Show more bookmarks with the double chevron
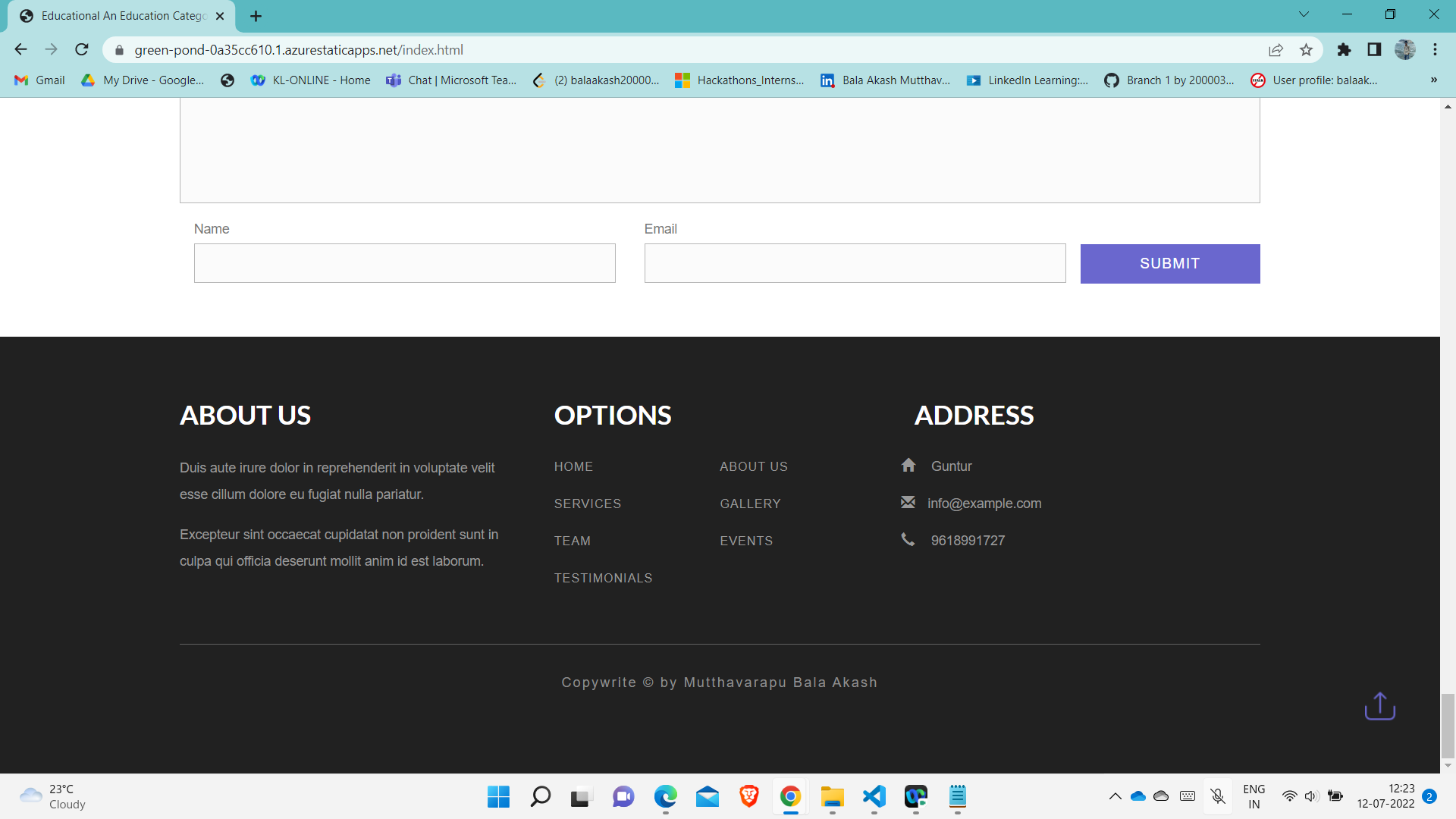Viewport: 1456px width, 819px height. (x=1433, y=80)
